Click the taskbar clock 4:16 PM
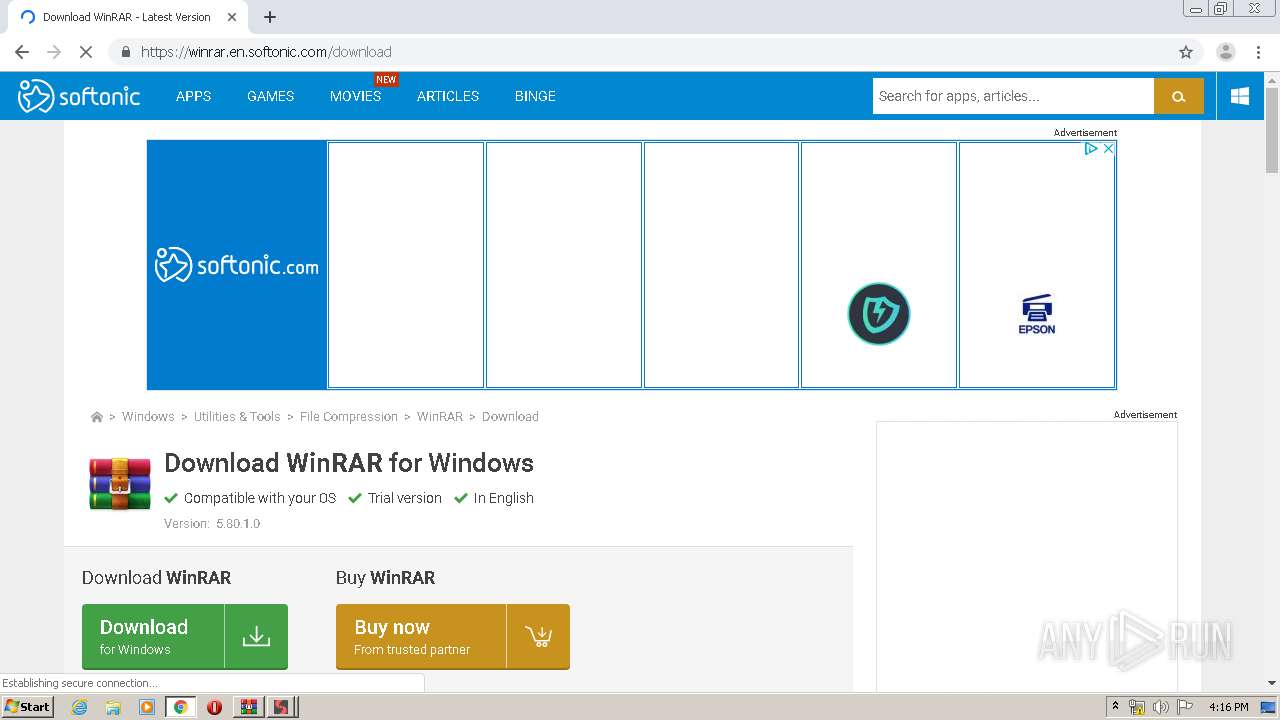1280x720 pixels. click(1228, 707)
